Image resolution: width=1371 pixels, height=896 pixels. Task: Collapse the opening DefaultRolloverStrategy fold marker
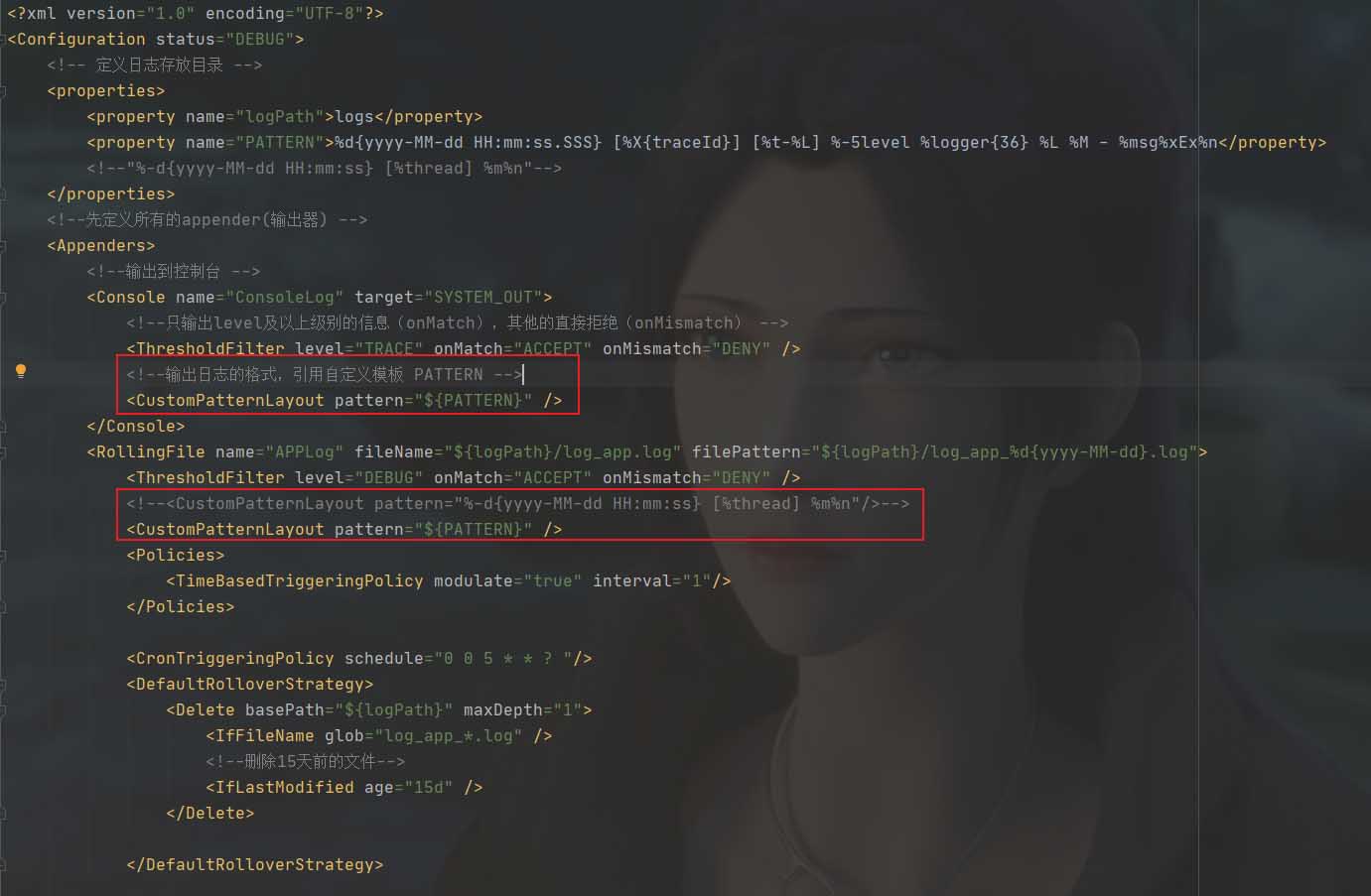click(4, 684)
